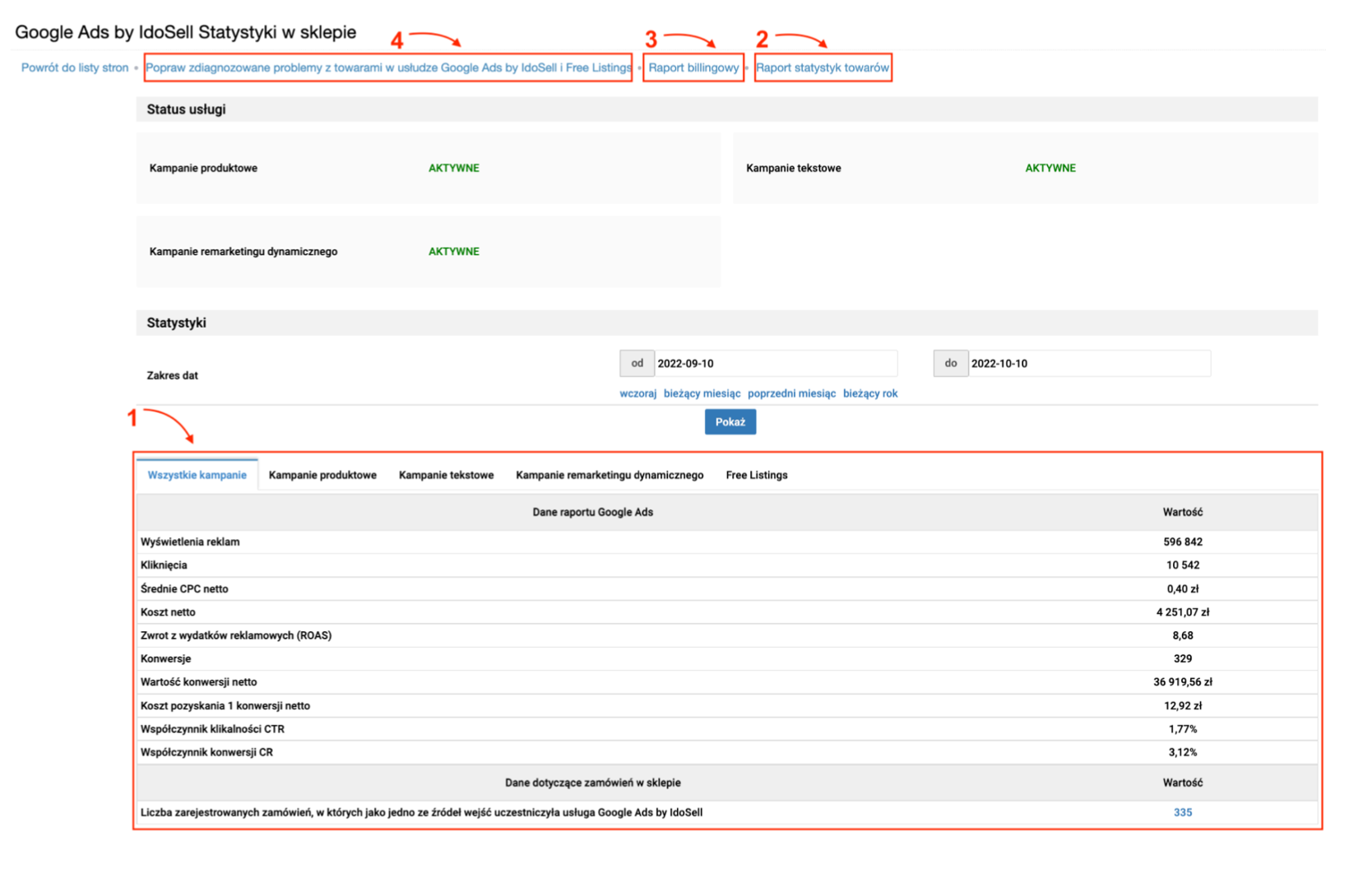Click the 'Zakres dat' label
The image size is (1372, 869).
click(x=172, y=375)
